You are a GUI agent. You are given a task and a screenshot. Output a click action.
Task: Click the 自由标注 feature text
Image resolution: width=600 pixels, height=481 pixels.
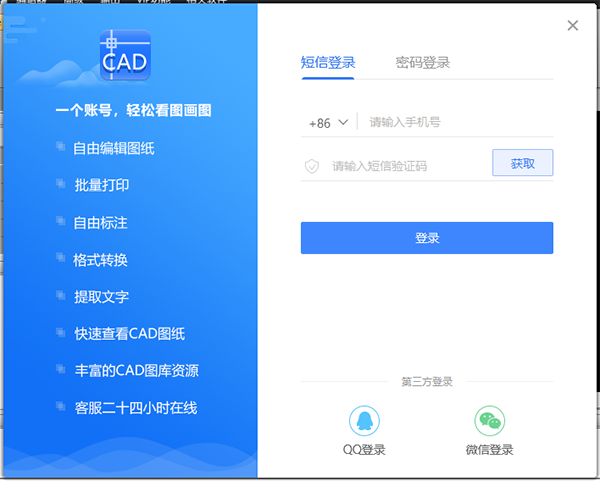coord(100,223)
